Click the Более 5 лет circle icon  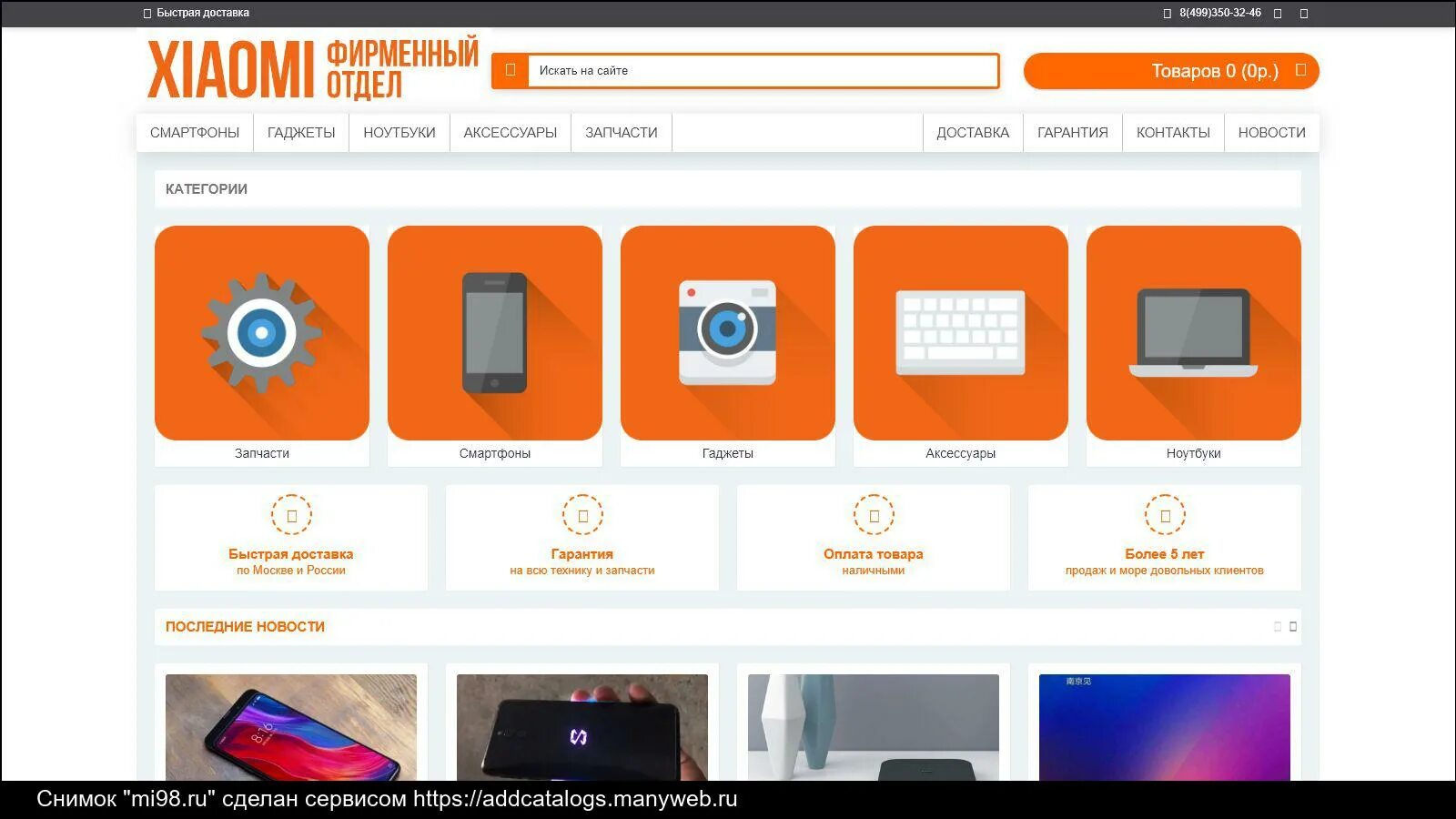[x=1165, y=515]
